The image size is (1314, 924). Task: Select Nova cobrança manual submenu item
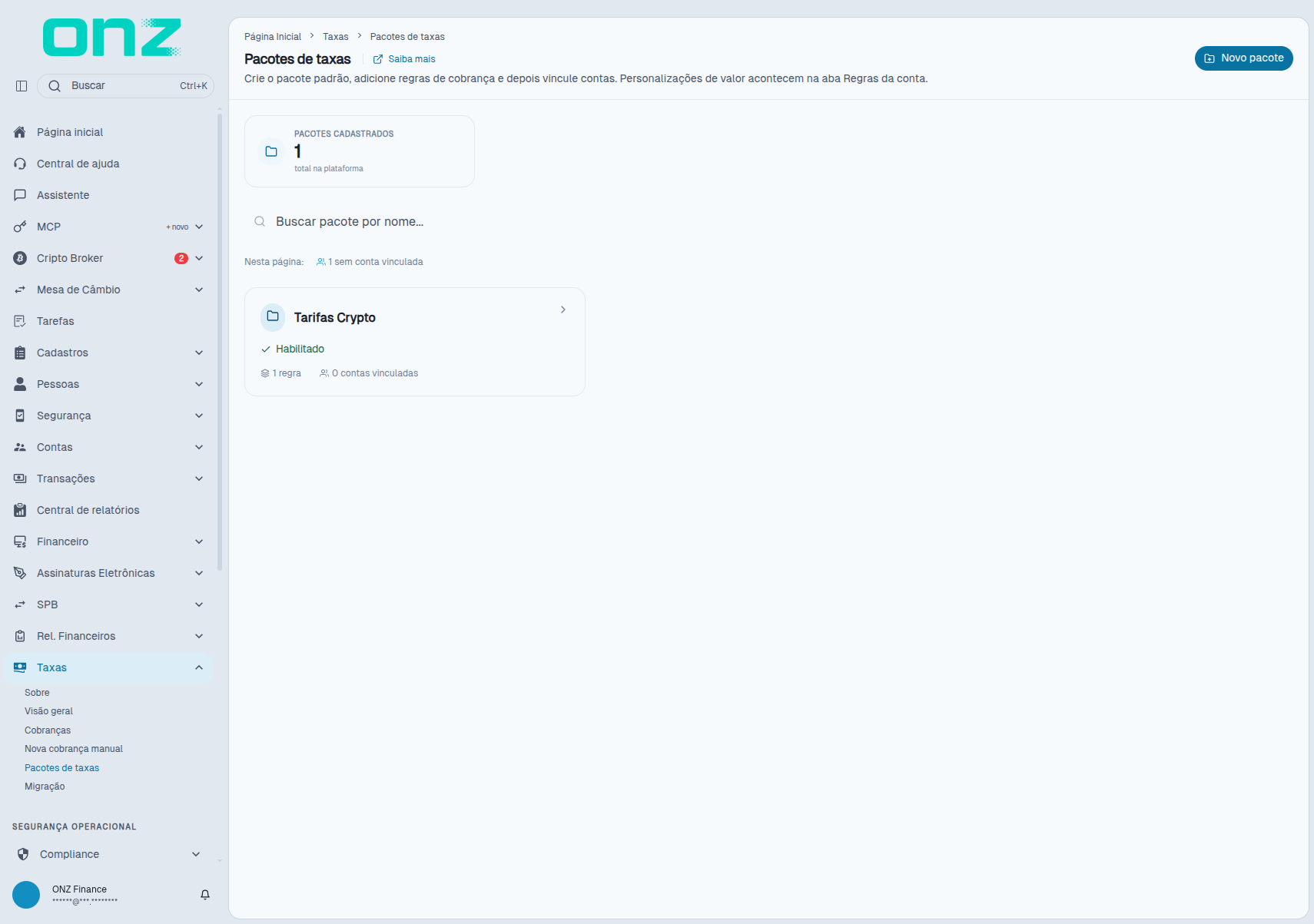click(74, 749)
